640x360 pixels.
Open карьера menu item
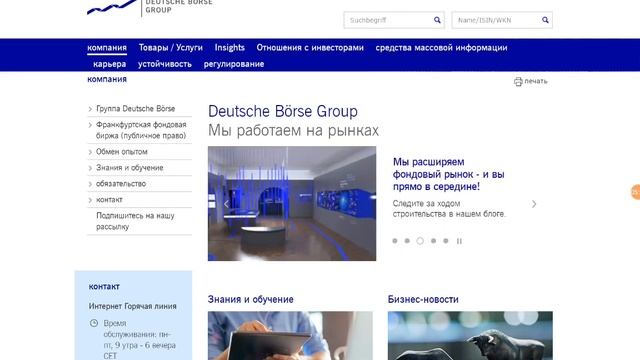(x=109, y=64)
